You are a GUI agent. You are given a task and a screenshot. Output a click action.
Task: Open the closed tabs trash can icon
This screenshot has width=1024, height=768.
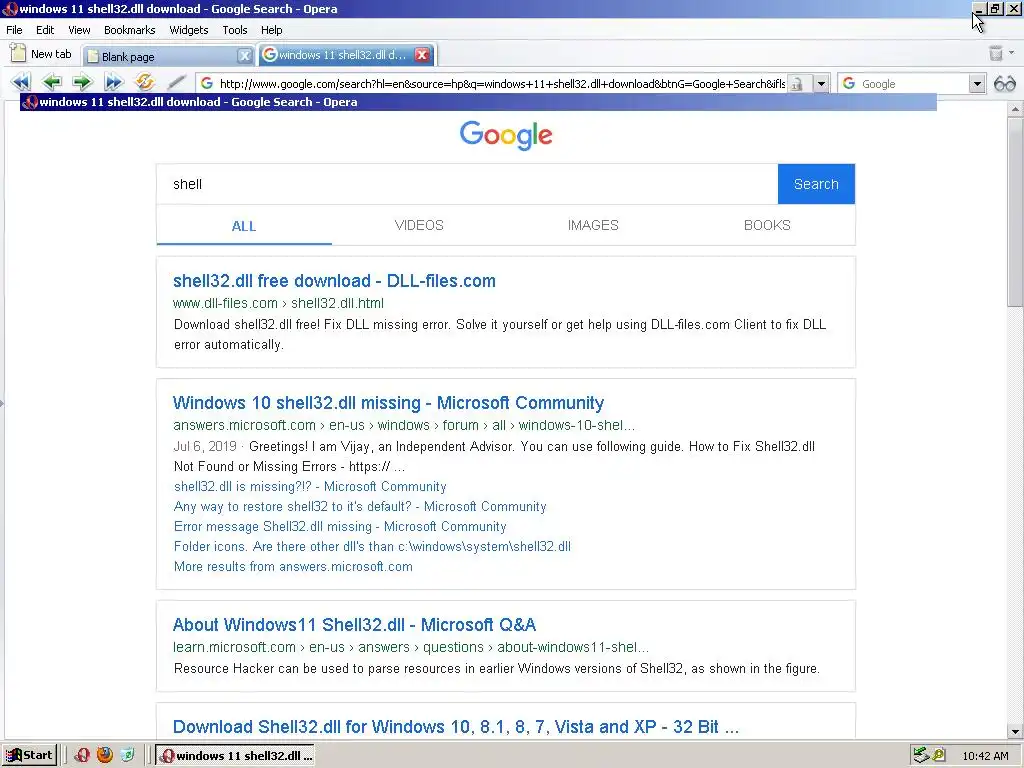(x=995, y=54)
